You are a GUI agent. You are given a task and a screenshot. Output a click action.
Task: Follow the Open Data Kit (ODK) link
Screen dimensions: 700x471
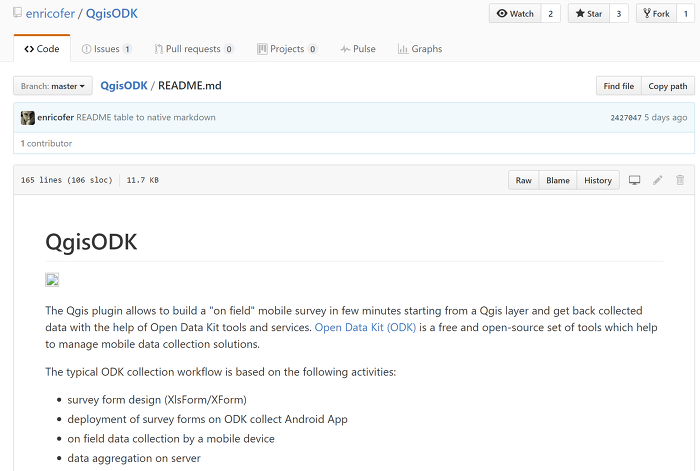(365, 327)
